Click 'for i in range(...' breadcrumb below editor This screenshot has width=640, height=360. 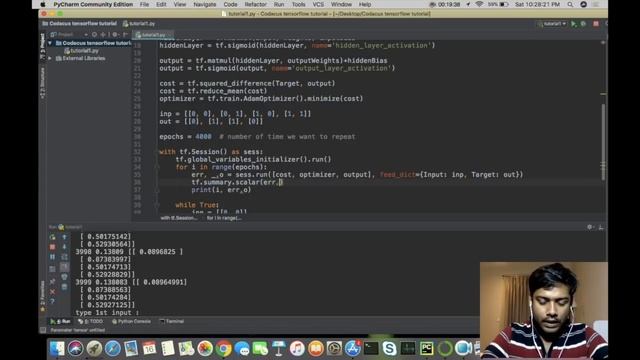coord(224,218)
